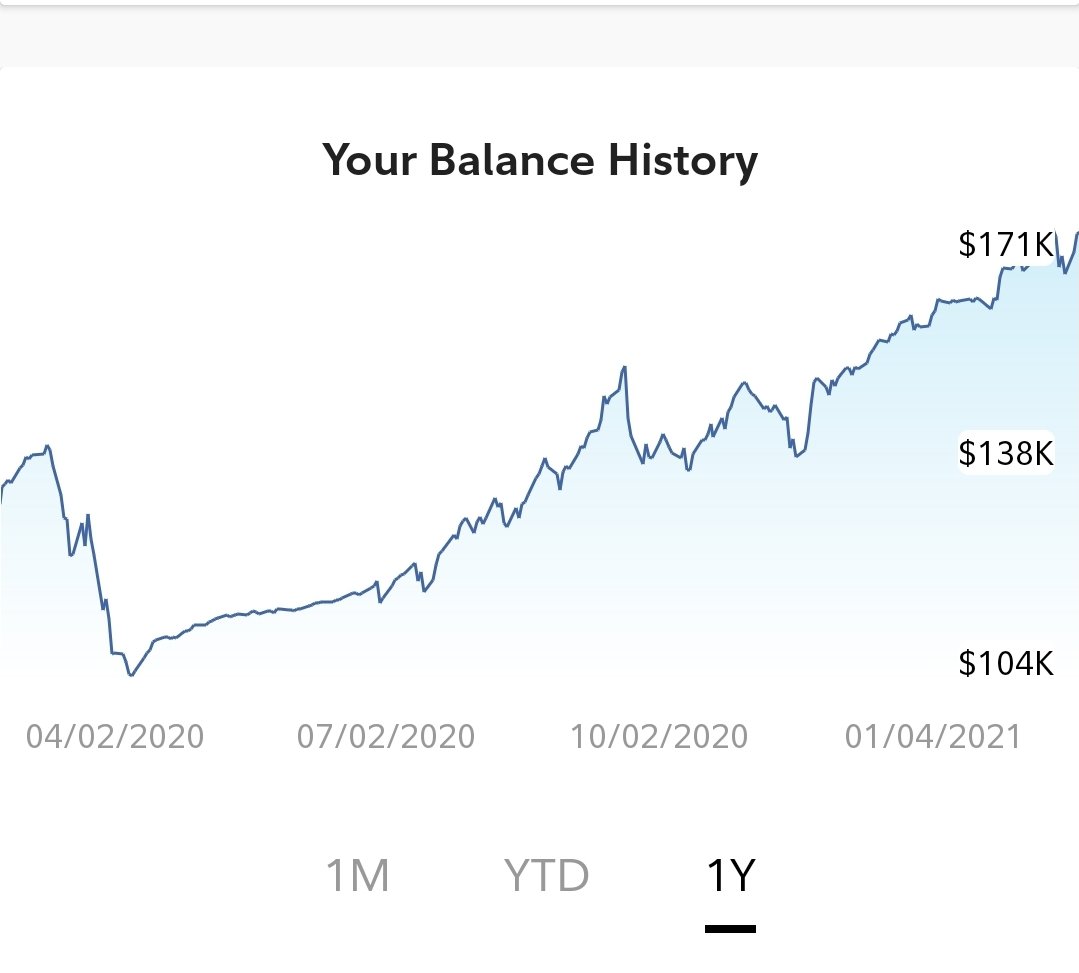Screen dimensions: 1079x973
Task: Click the $171K axis label
Action: (1005, 244)
